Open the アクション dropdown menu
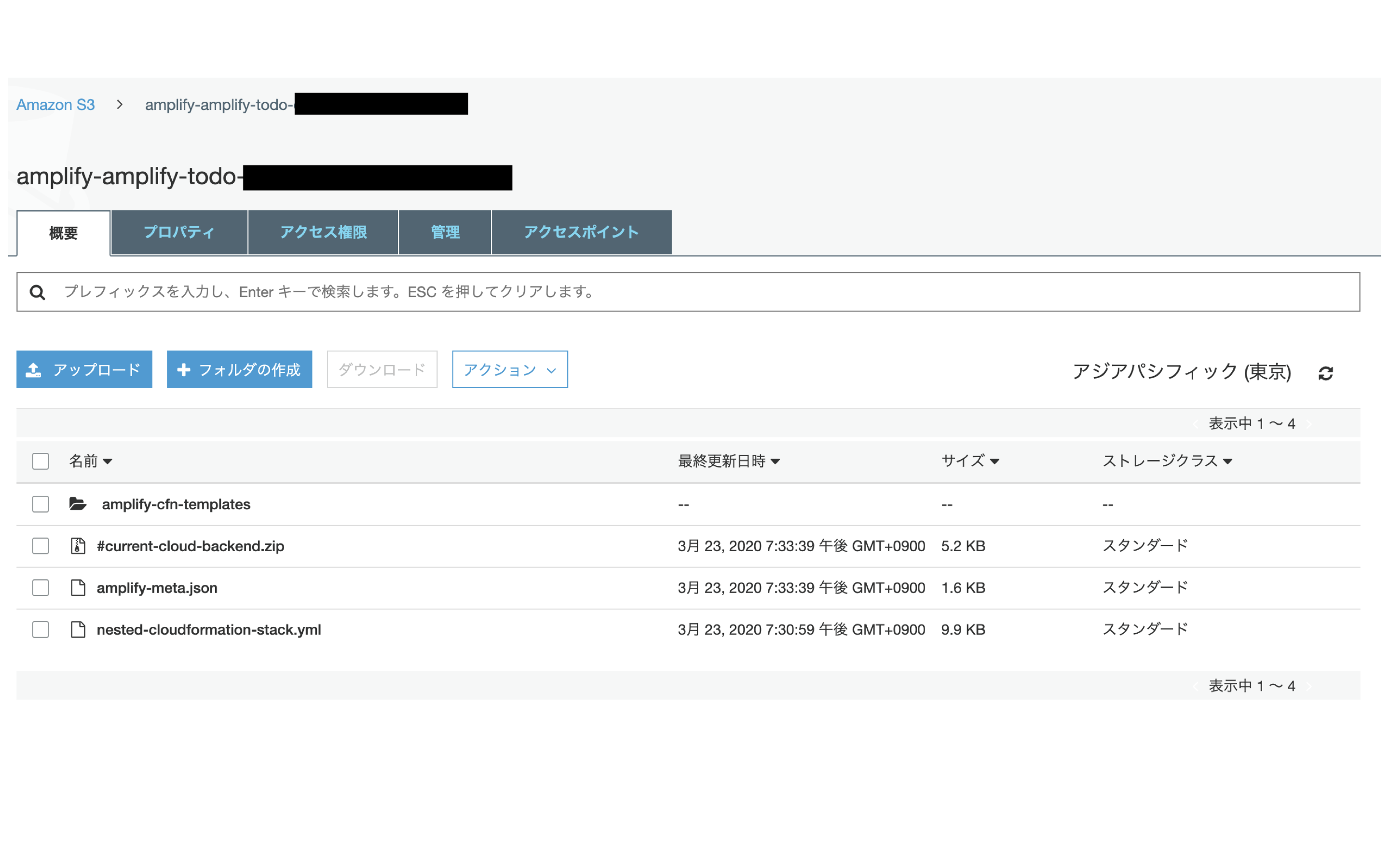The image size is (1389, 868). pos(509,369)
